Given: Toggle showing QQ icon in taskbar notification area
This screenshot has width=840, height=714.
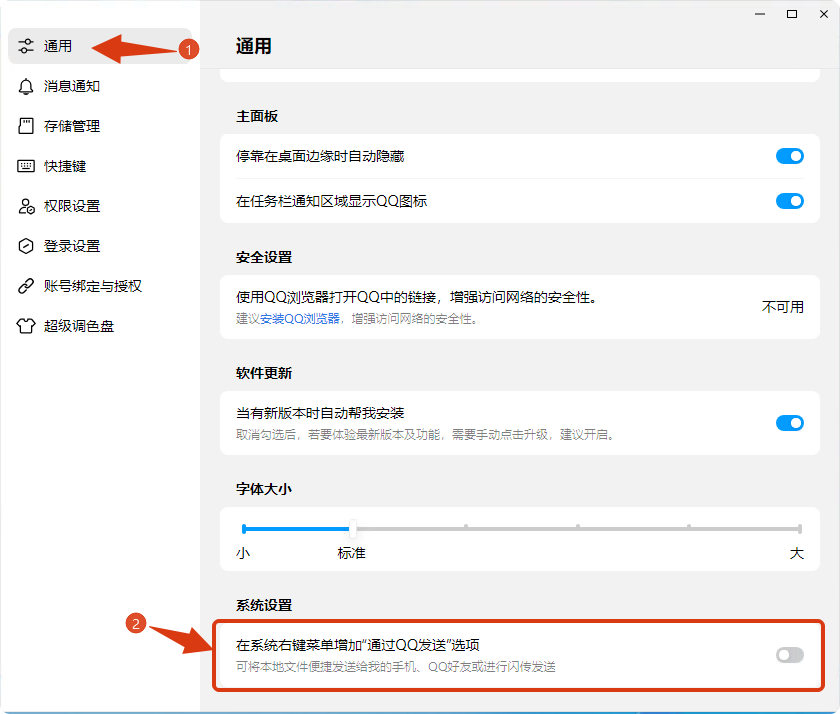Looking at the screenshot, I should [789, 201].
